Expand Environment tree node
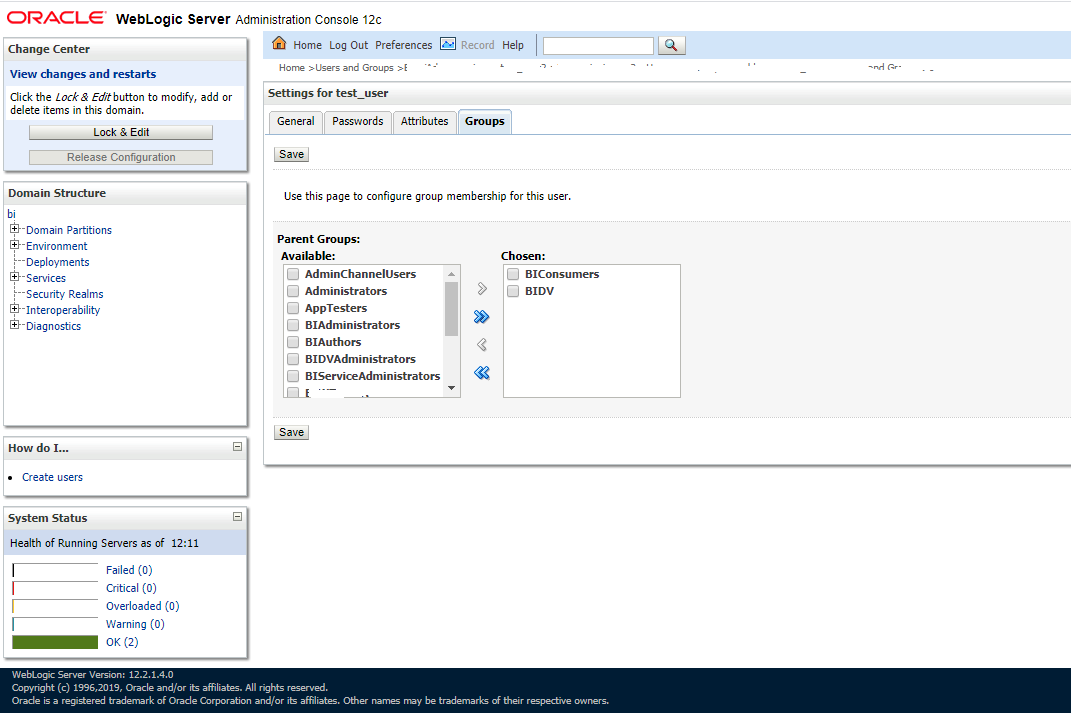Viewport: 1071px width, 726px height. click(14, 245)
